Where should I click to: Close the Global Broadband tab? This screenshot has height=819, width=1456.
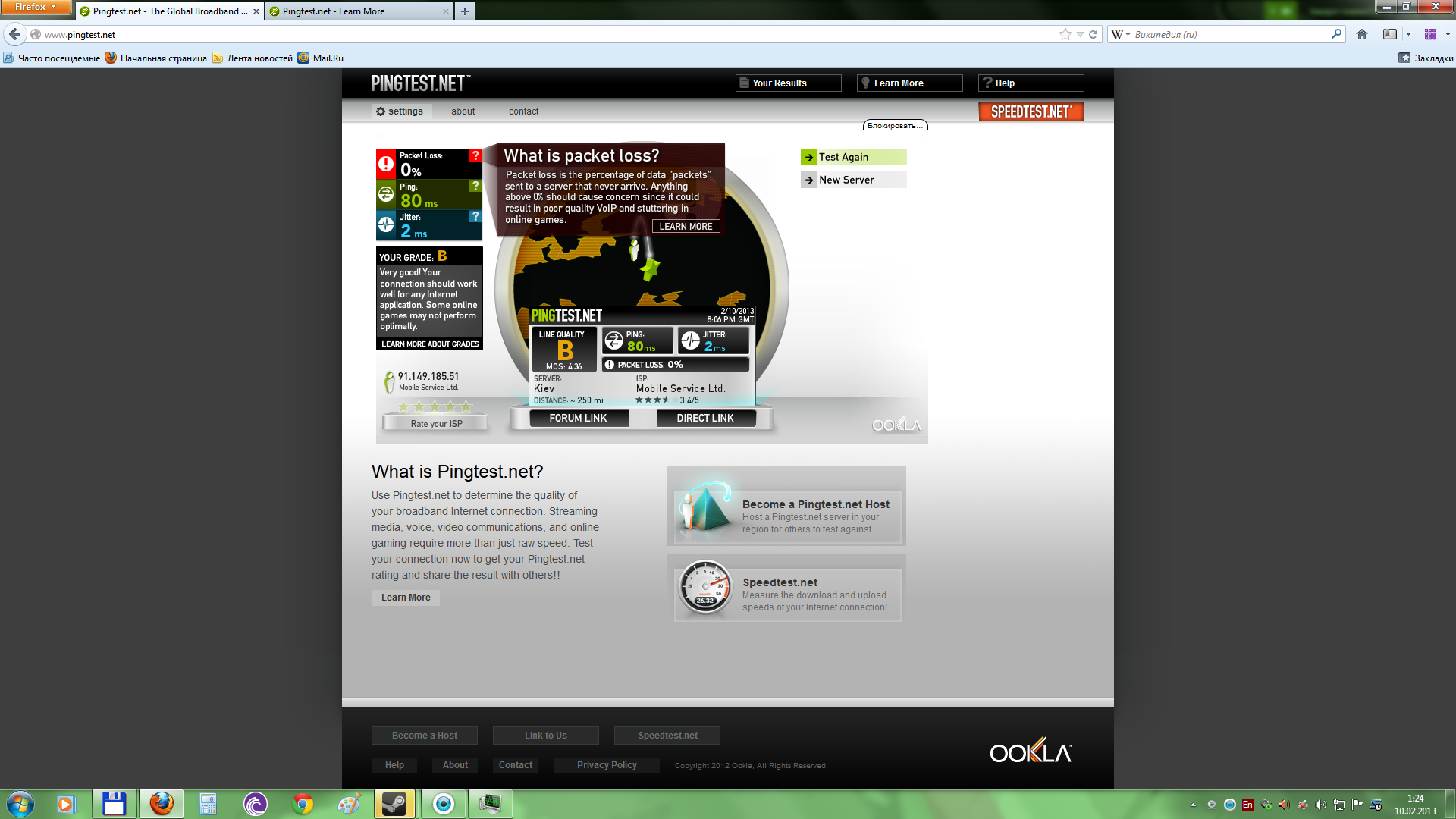coord(256,11)
